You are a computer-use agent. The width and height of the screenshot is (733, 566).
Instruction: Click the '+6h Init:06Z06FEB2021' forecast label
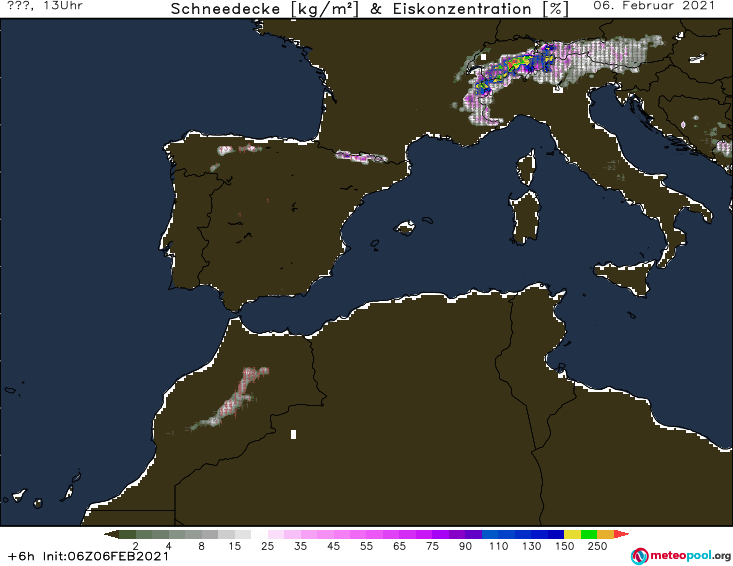click(x=88, y=556)
